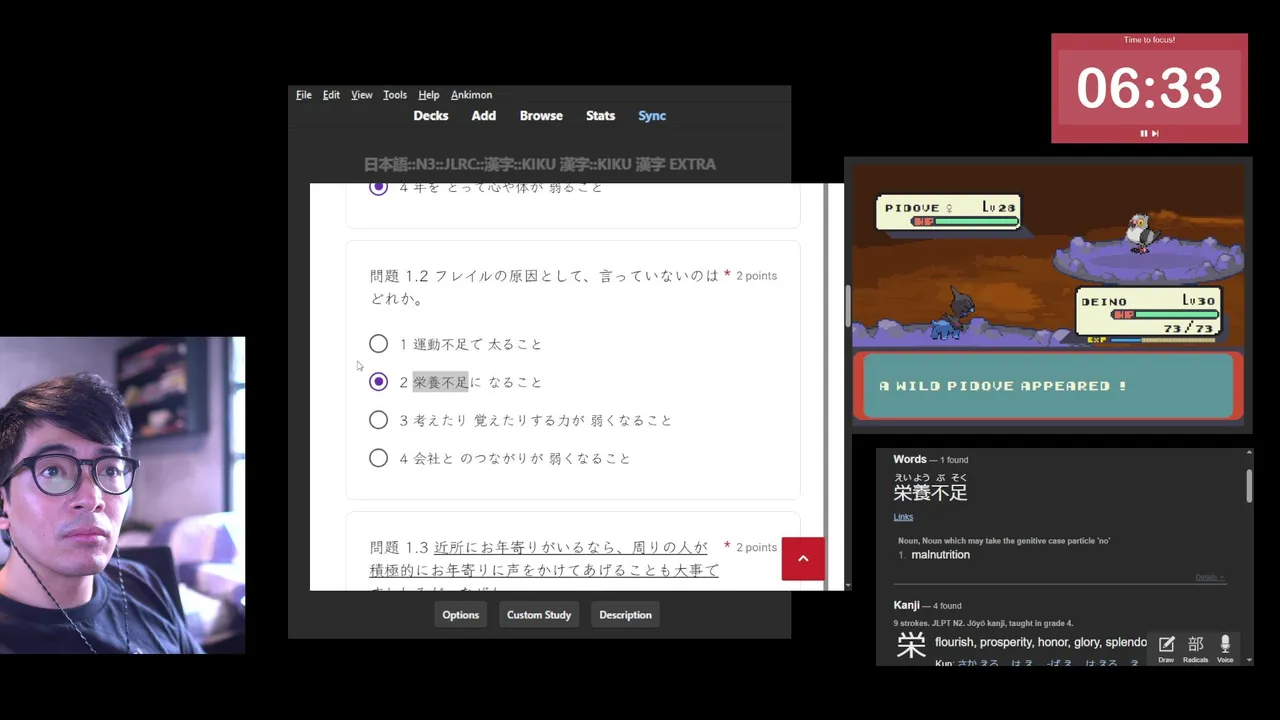Click the 'malnutrition' definition text

(x=940, y=555)
